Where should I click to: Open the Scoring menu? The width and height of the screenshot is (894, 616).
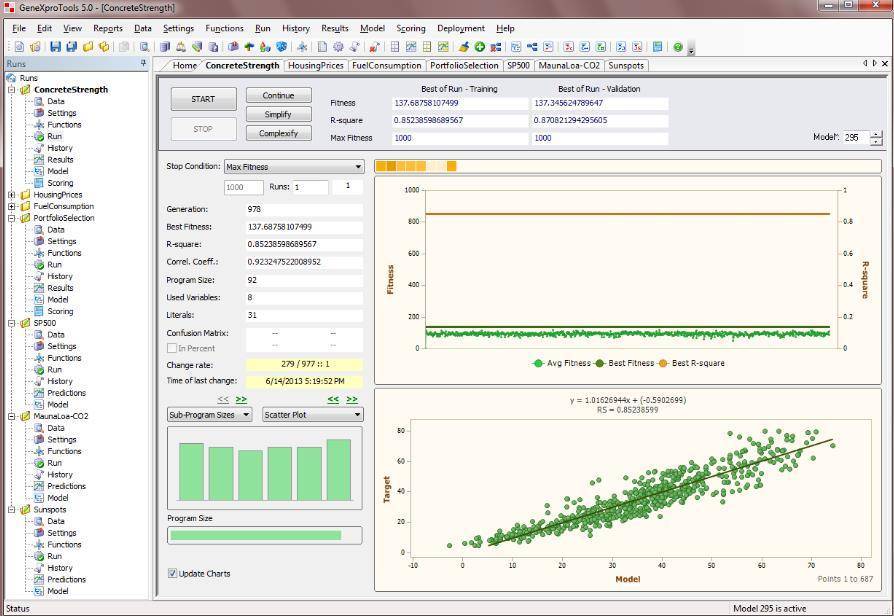(410, 28)
